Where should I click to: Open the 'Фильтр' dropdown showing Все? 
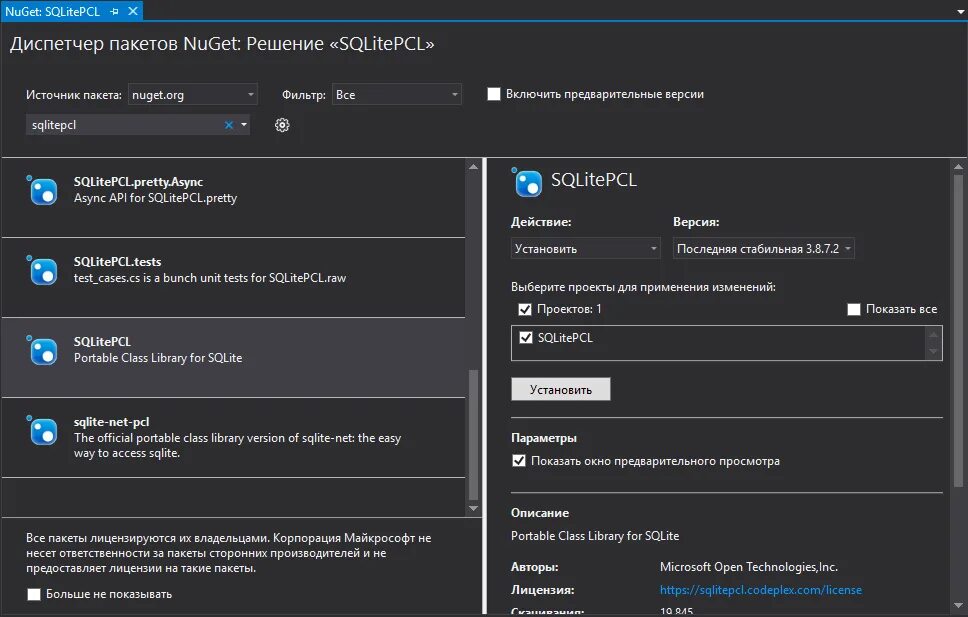tap(396, 94)
